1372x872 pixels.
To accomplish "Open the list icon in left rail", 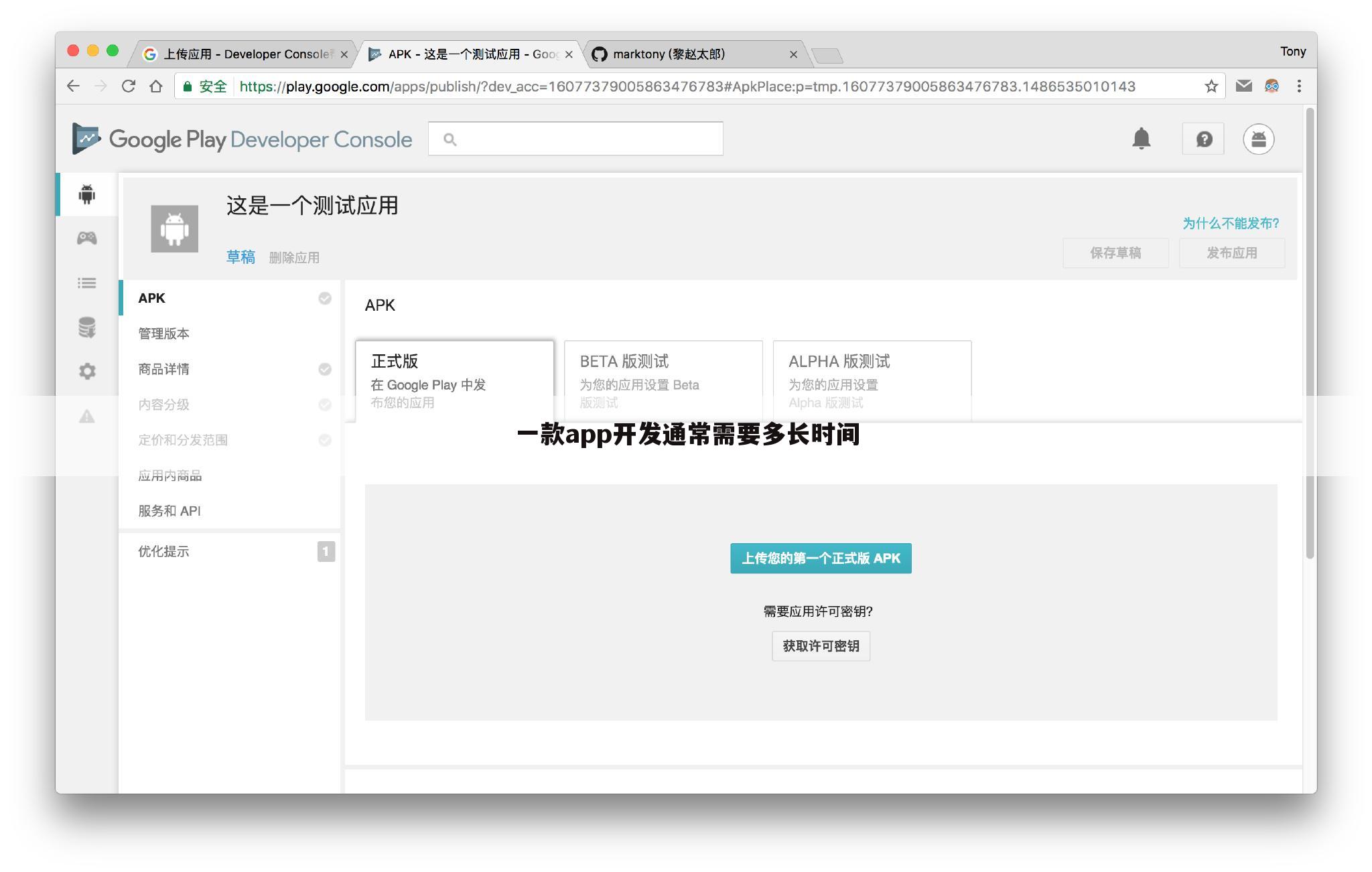I will (x=87, y=283).
